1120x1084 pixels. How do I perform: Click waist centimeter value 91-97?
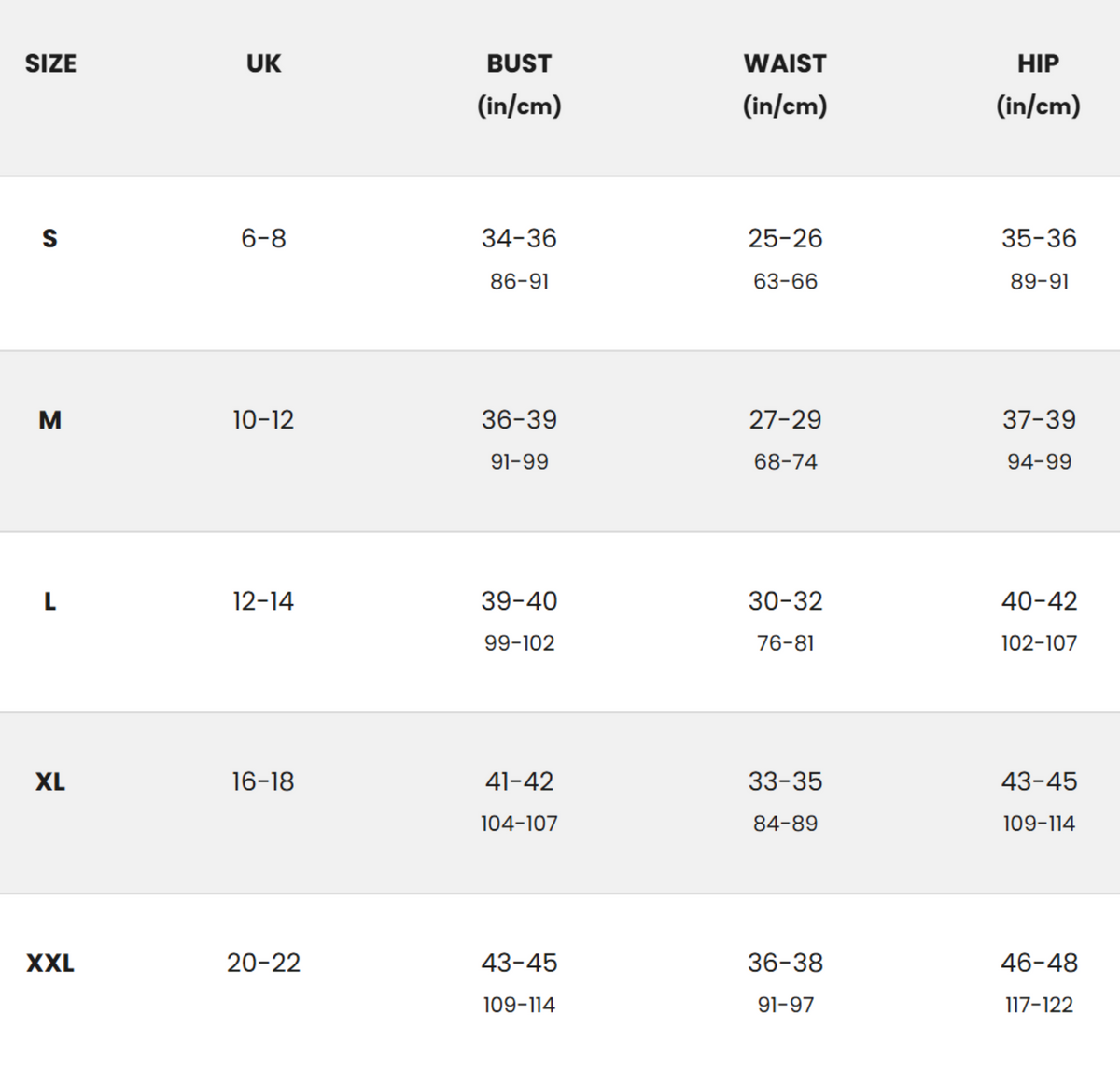(x=785, y=1005)
